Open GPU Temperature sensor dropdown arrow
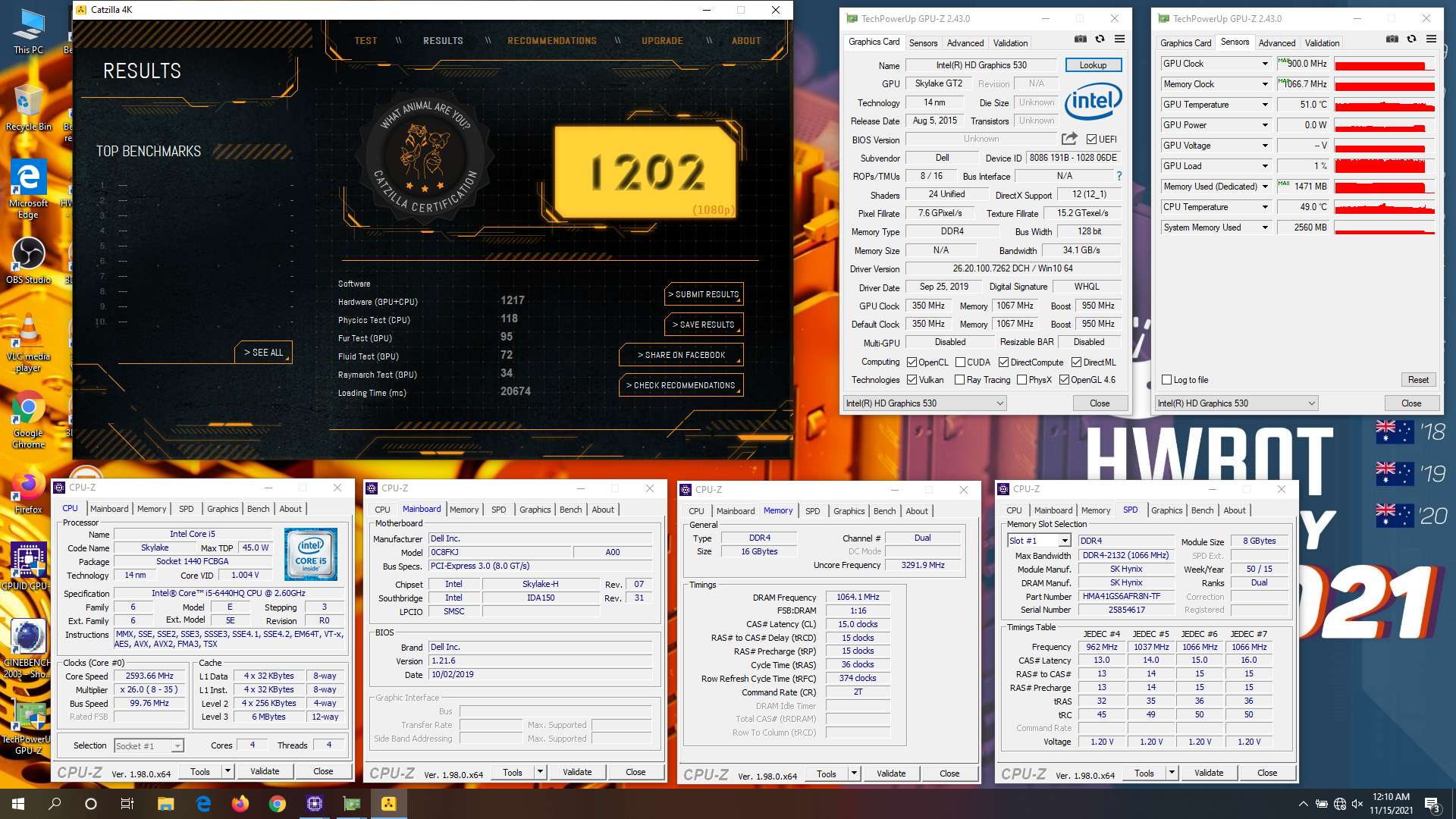 (1265, 105)
